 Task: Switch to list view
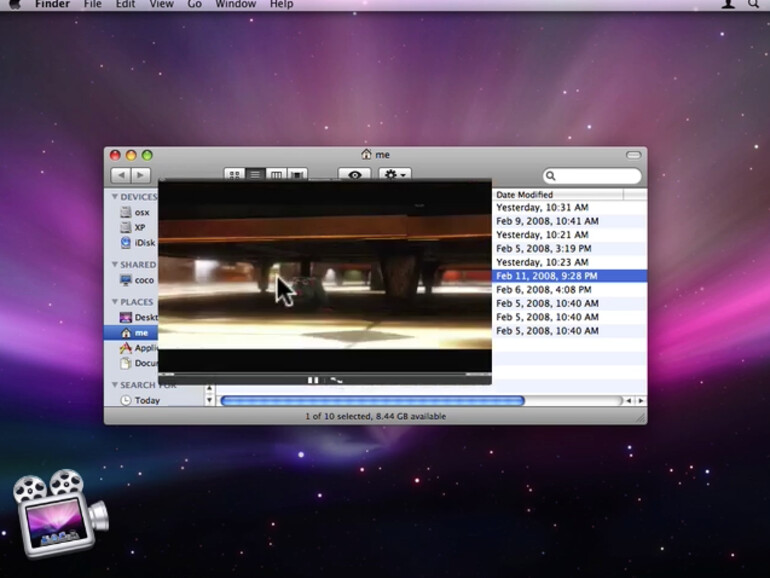[255, 175]
